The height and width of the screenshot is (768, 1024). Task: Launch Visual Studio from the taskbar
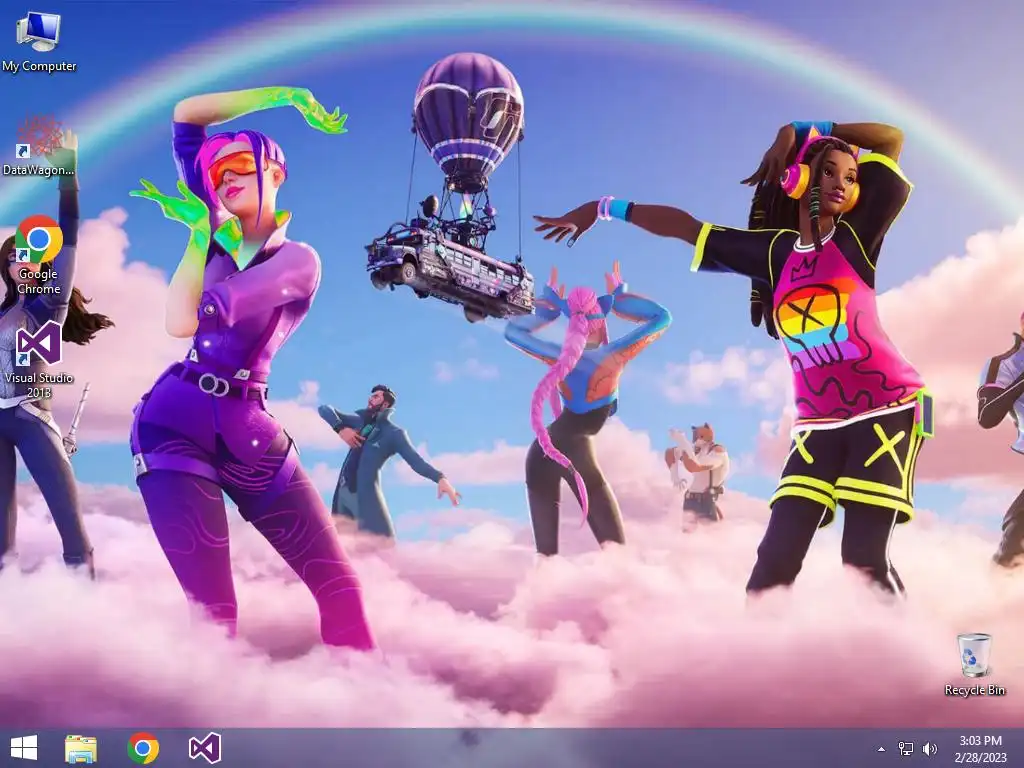[205, 748]
